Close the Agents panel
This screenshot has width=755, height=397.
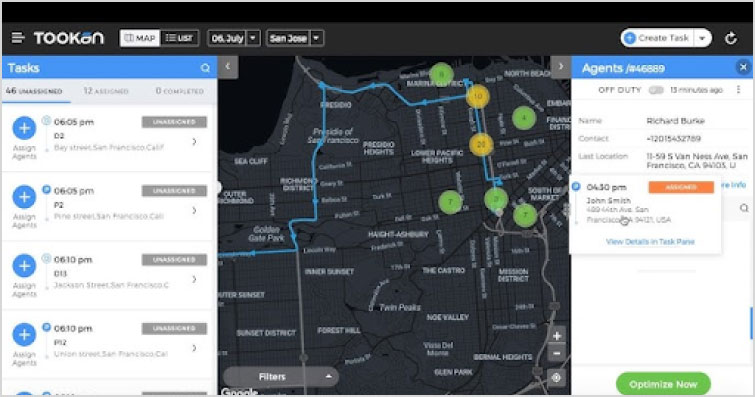(743, 67)
